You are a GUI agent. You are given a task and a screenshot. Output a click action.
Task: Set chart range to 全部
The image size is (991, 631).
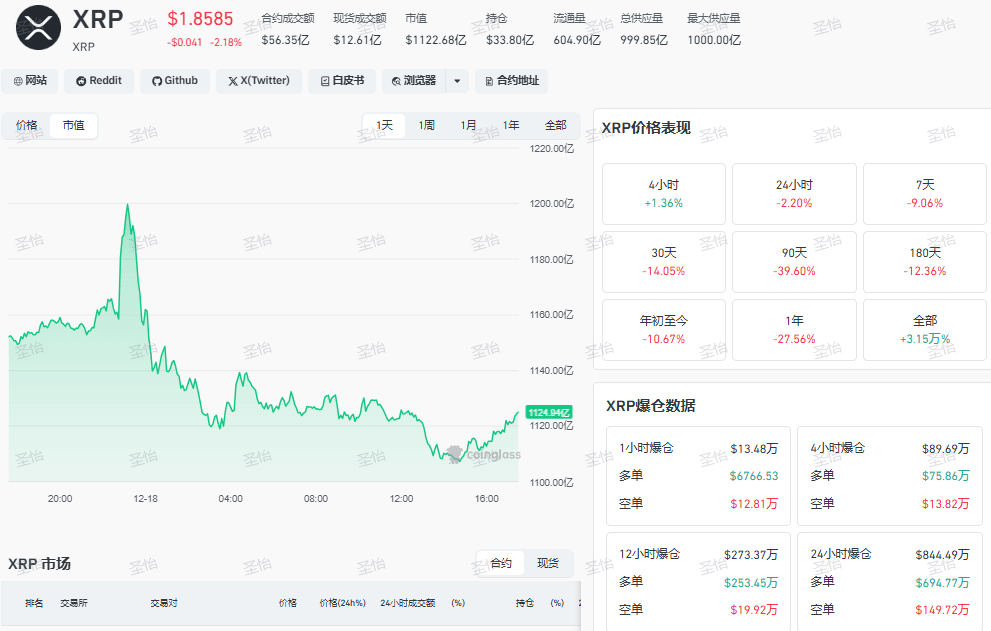(x=556, y=125)
